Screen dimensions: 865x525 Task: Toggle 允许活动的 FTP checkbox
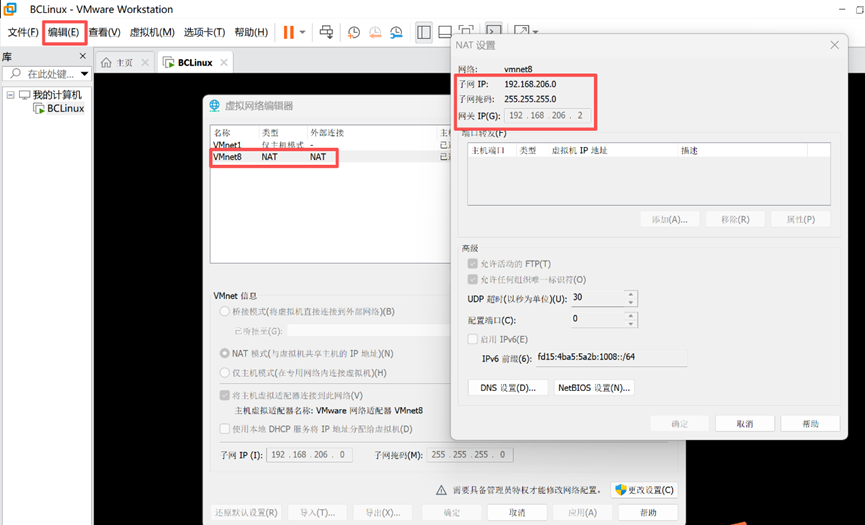[x=472, y=264]
